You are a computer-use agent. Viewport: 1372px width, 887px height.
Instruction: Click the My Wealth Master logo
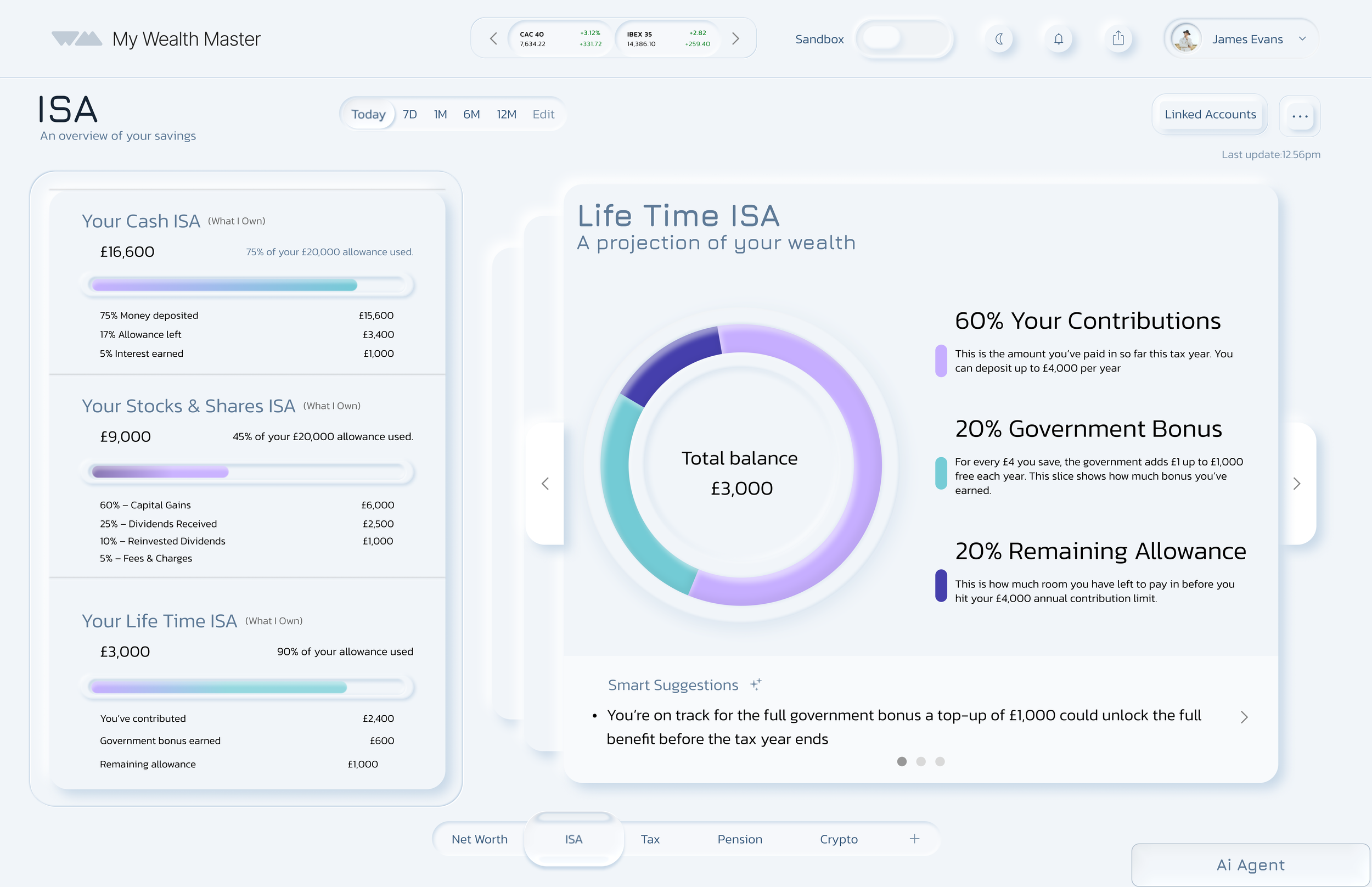[77, 38]
